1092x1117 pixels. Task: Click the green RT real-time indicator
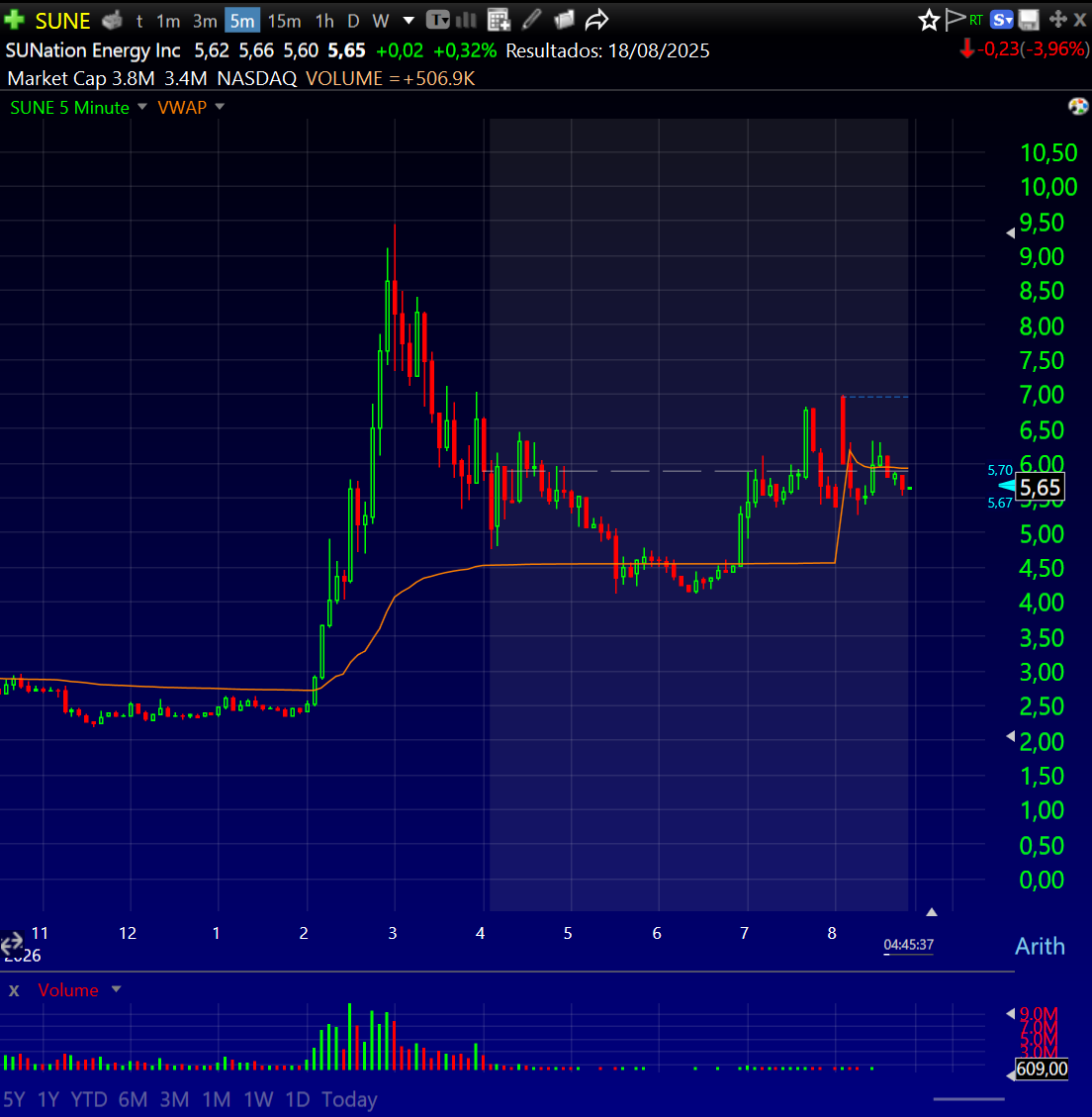click(976, 20)
